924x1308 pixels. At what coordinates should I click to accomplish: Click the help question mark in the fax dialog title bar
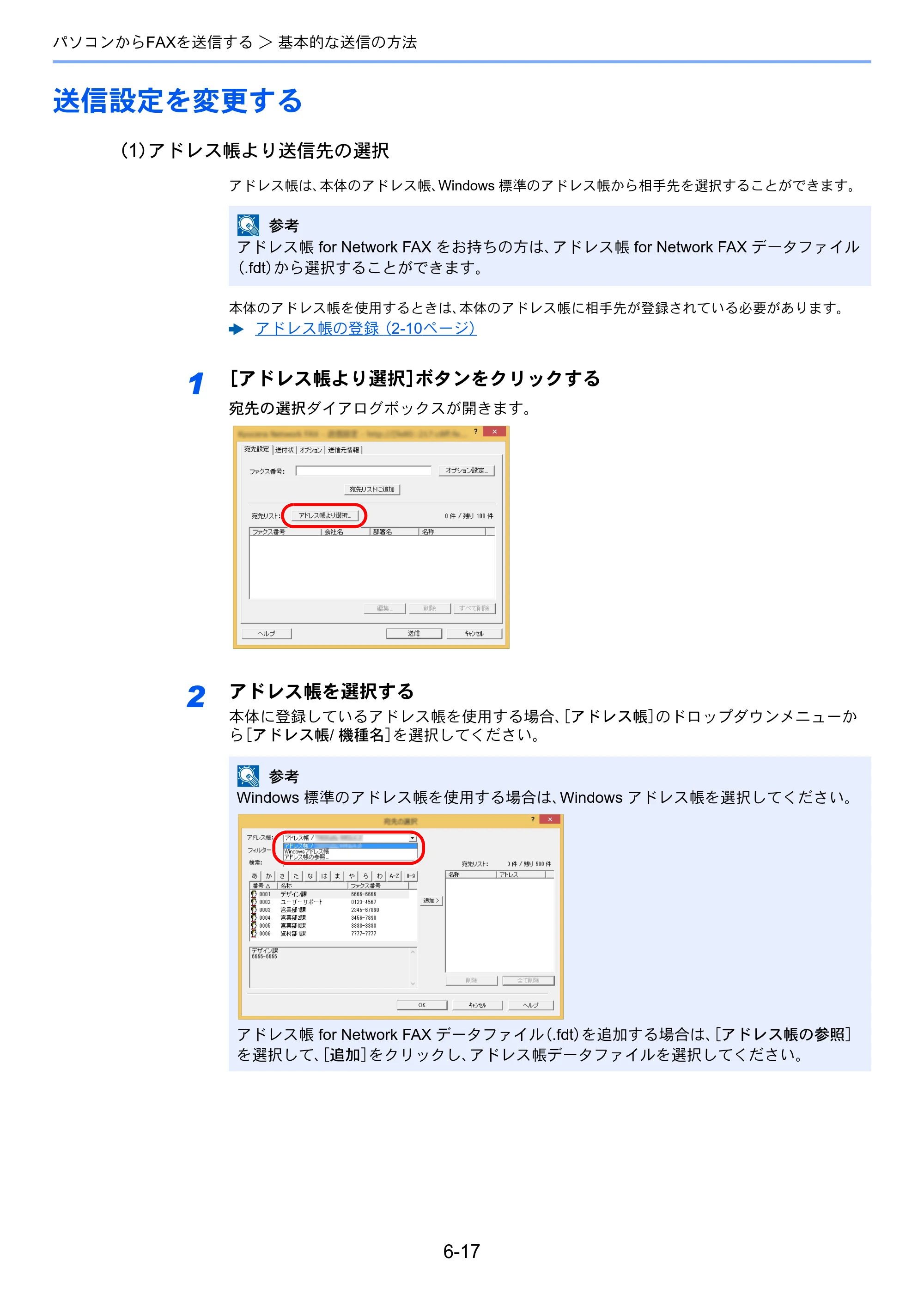click(475, 432)
